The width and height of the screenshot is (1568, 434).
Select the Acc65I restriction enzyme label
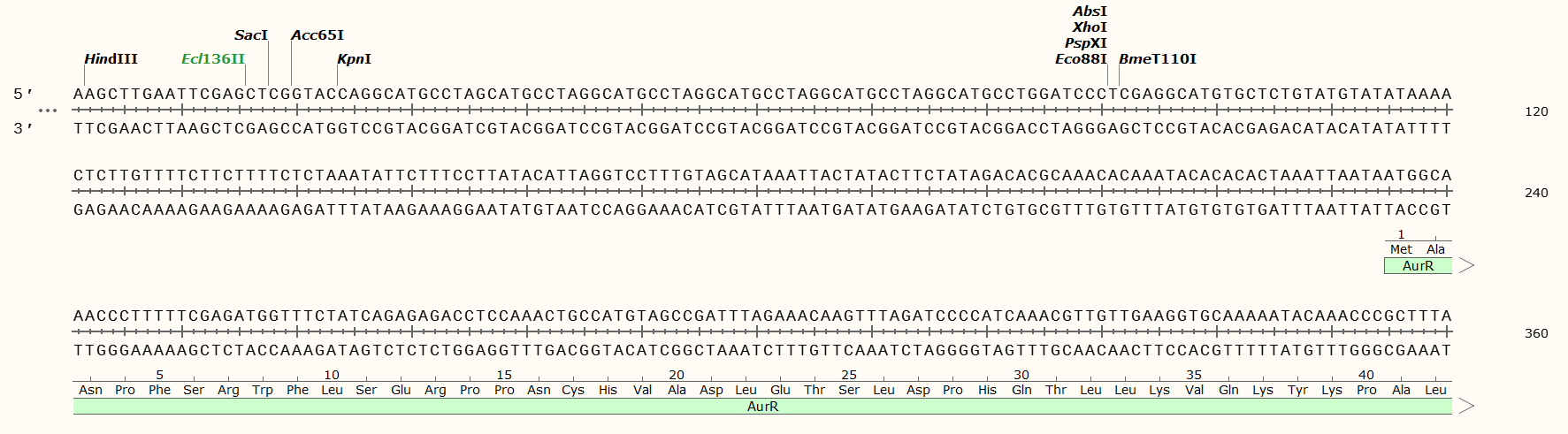coord(317,35)
